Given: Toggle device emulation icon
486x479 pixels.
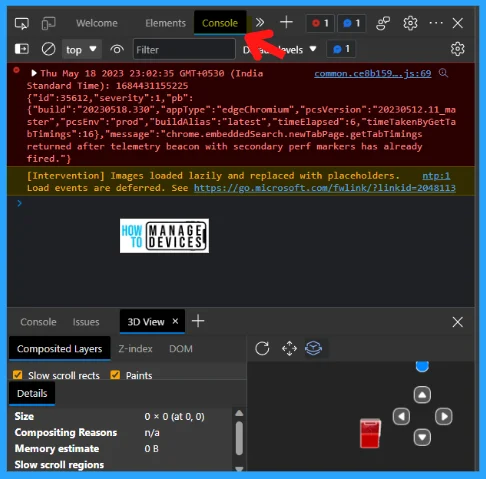Looking at the screenshot, I should click(x=49, y=23).
